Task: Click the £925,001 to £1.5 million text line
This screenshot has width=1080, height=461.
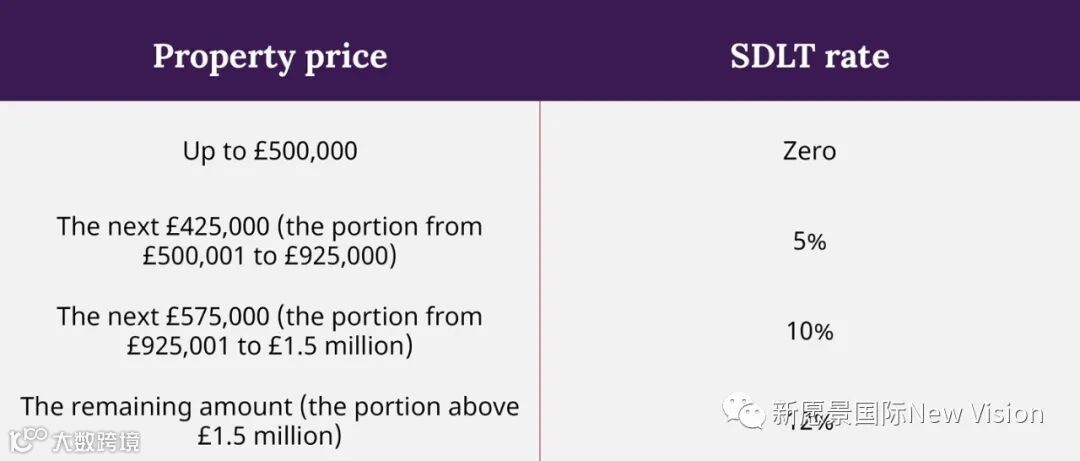Action: [270, 347]
